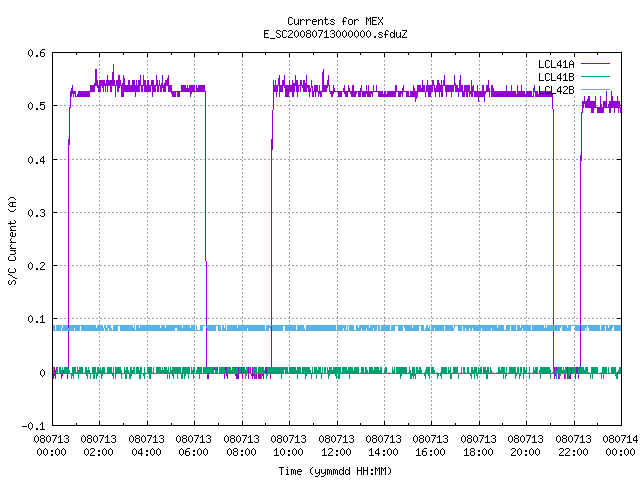Click the blue LCL42B legend line sample
Screen dimensions: 640x480
coord(595,89)
